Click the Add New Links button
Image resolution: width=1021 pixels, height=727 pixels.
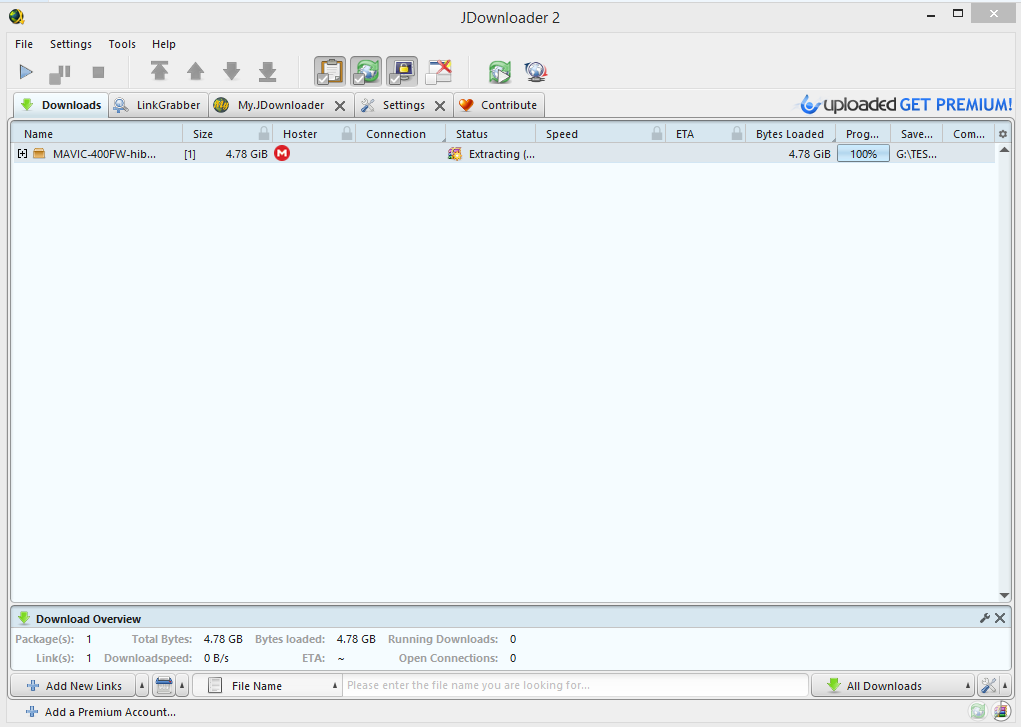[74, 686]
